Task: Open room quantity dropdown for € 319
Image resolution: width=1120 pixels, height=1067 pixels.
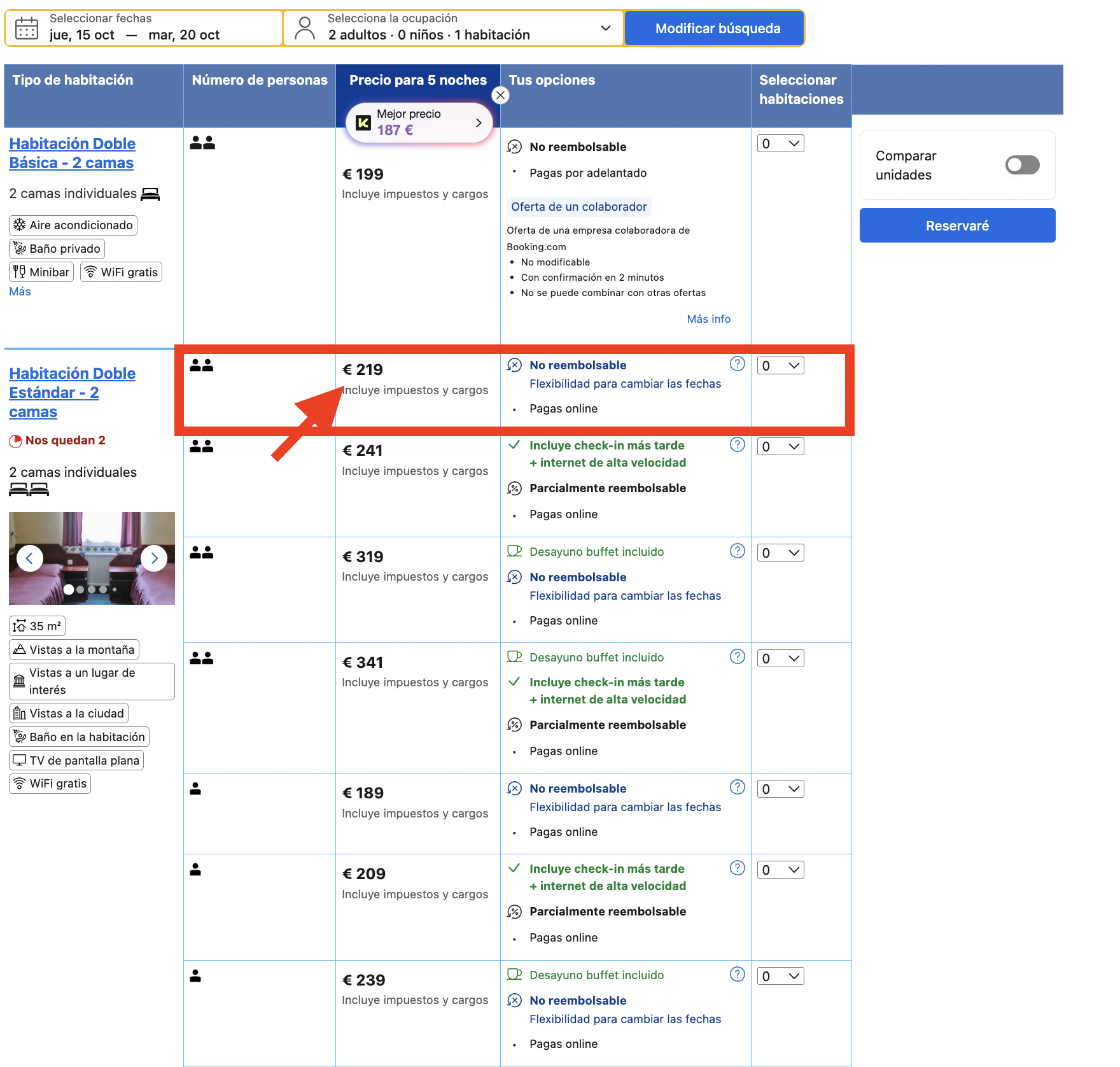Action: click(x=781, y=553)
